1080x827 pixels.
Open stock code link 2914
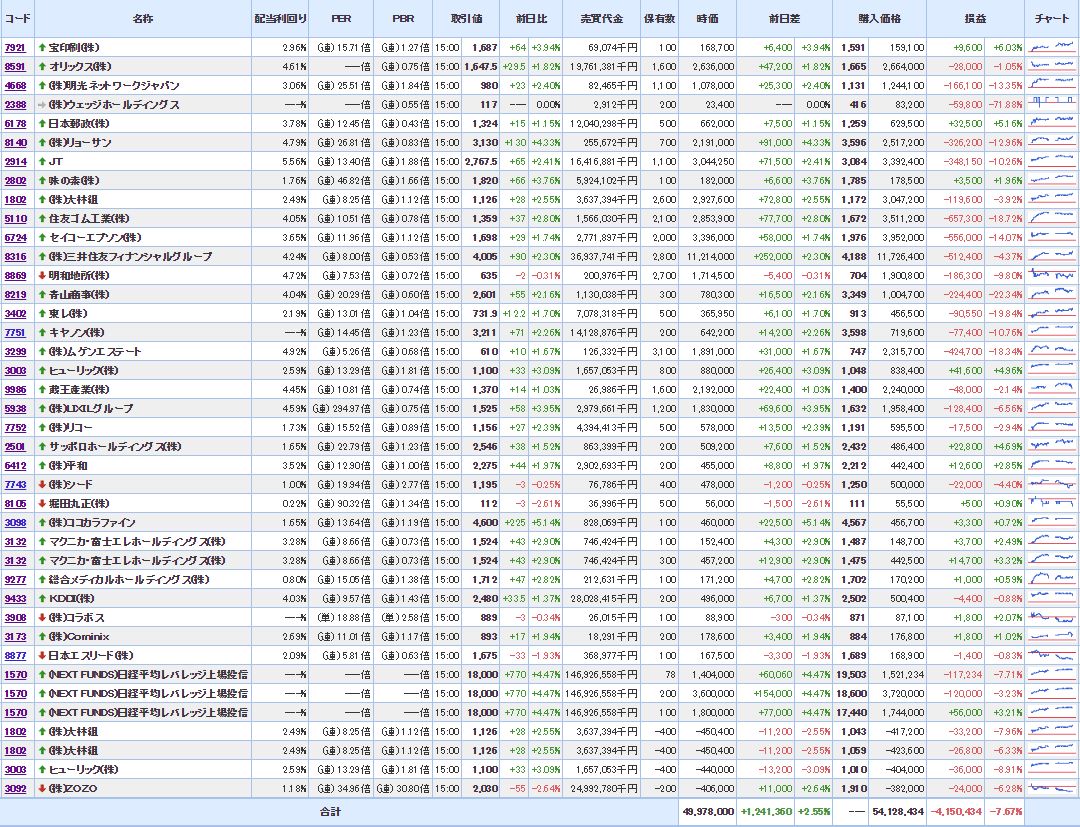click(x=15, y=162)
